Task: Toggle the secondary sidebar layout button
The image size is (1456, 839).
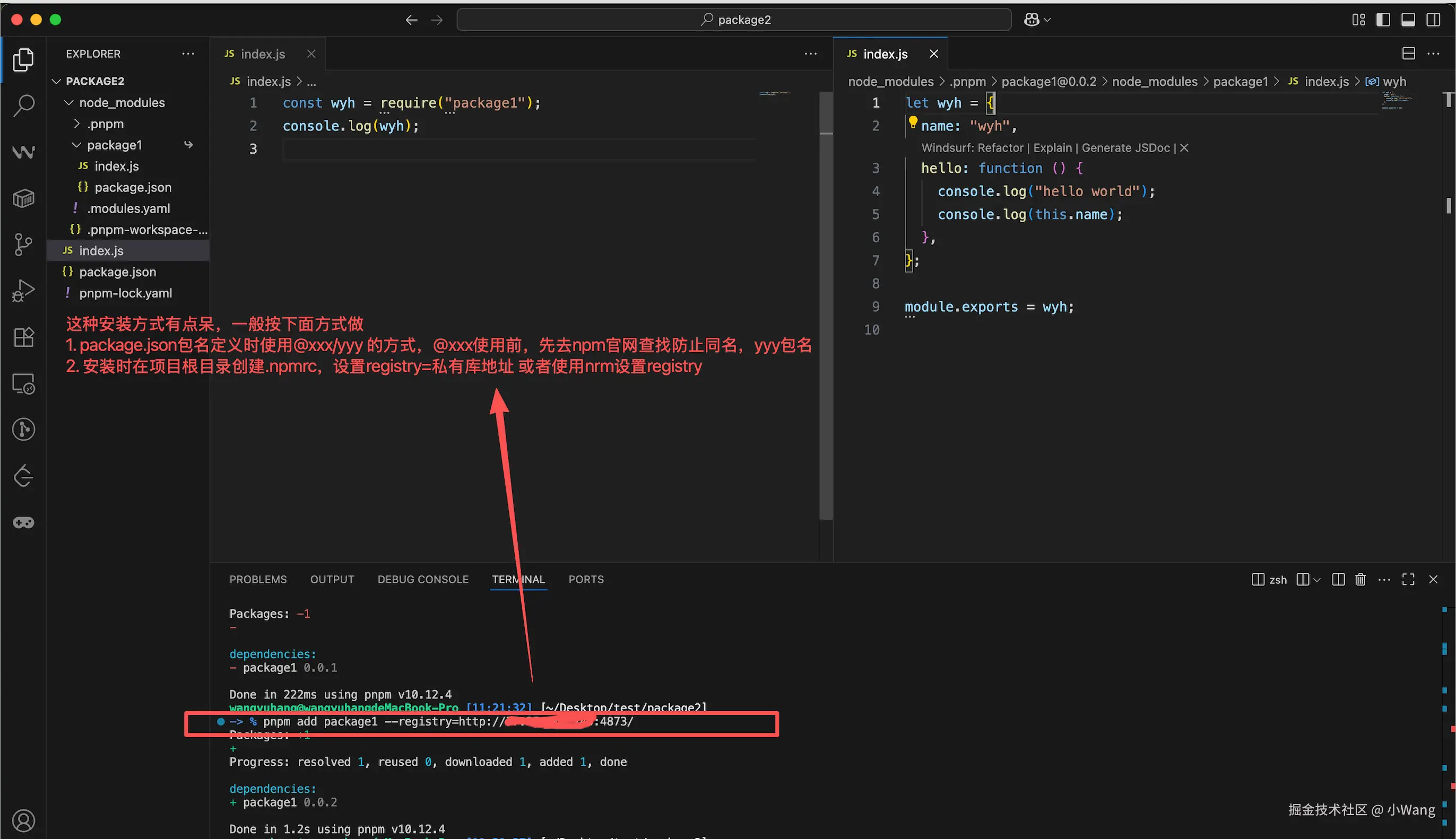Action: point(1434,20)
